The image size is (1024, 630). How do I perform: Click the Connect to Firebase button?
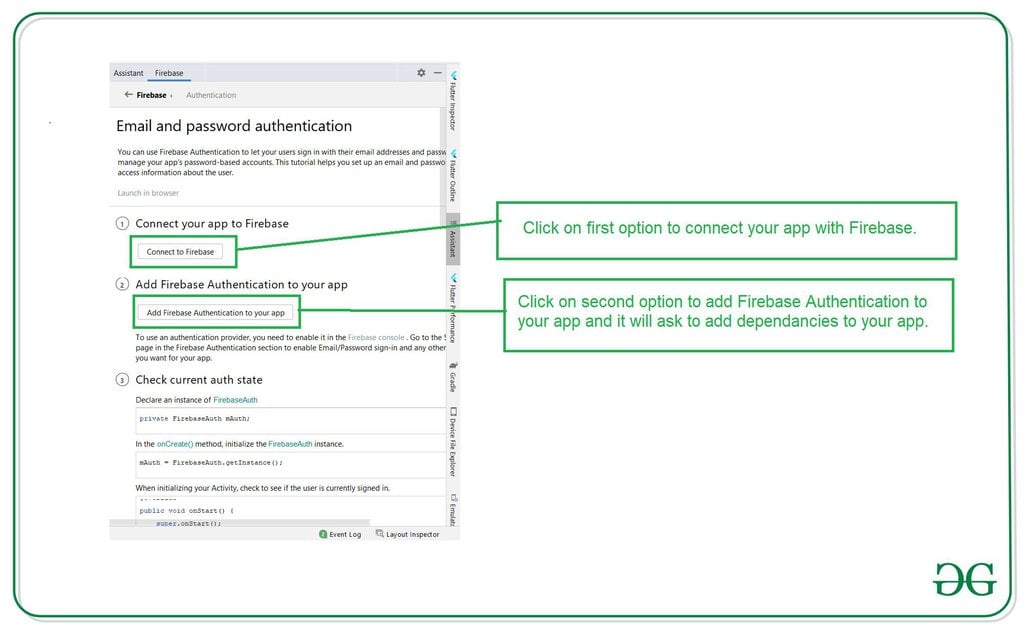pos(180,252)
